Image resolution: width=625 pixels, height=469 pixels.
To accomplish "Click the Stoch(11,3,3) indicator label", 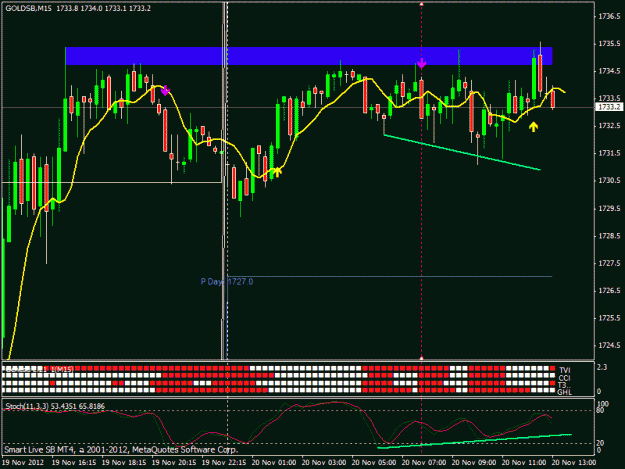I will [55, 406].
